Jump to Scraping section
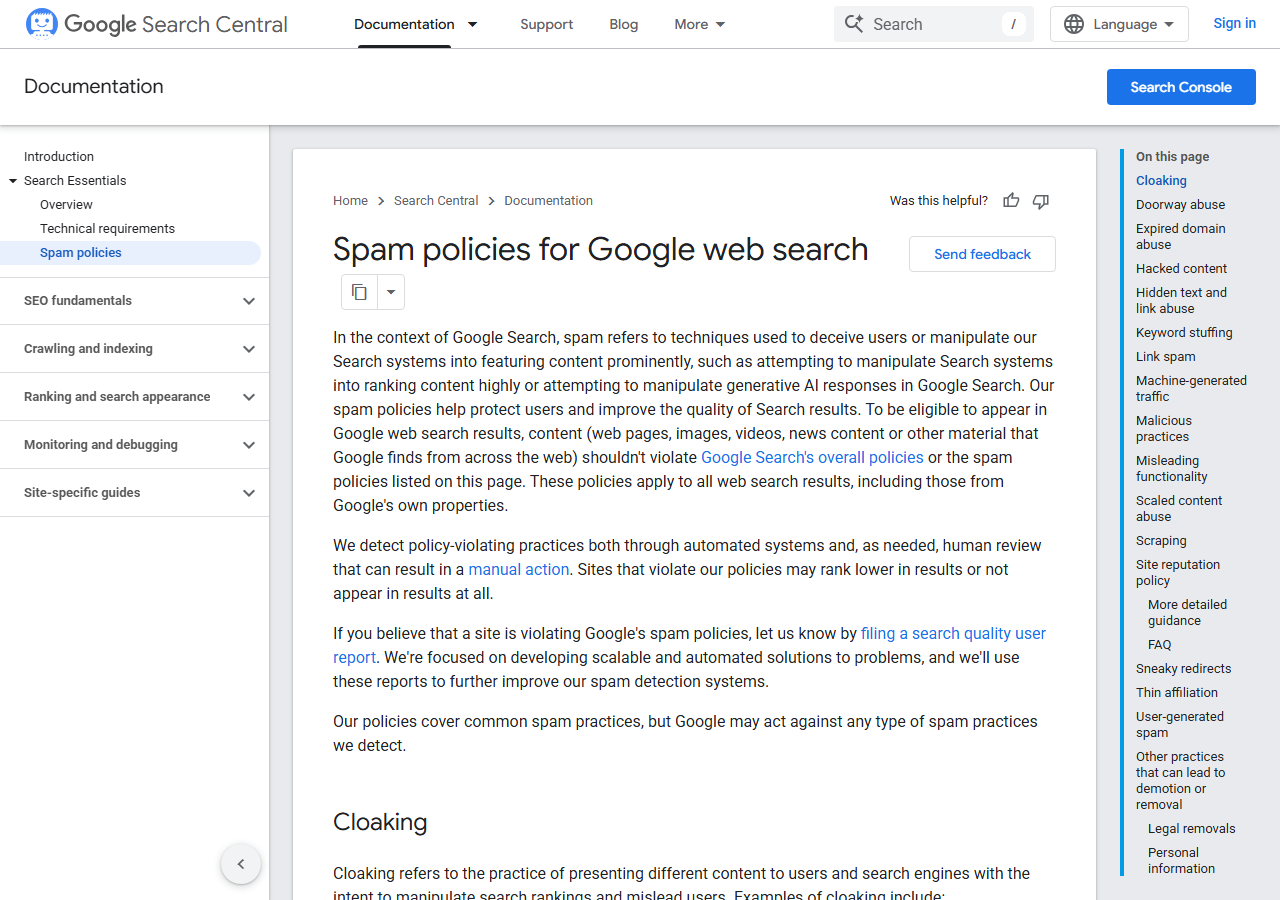The image size is (1280, 900). coord(1161,541)
